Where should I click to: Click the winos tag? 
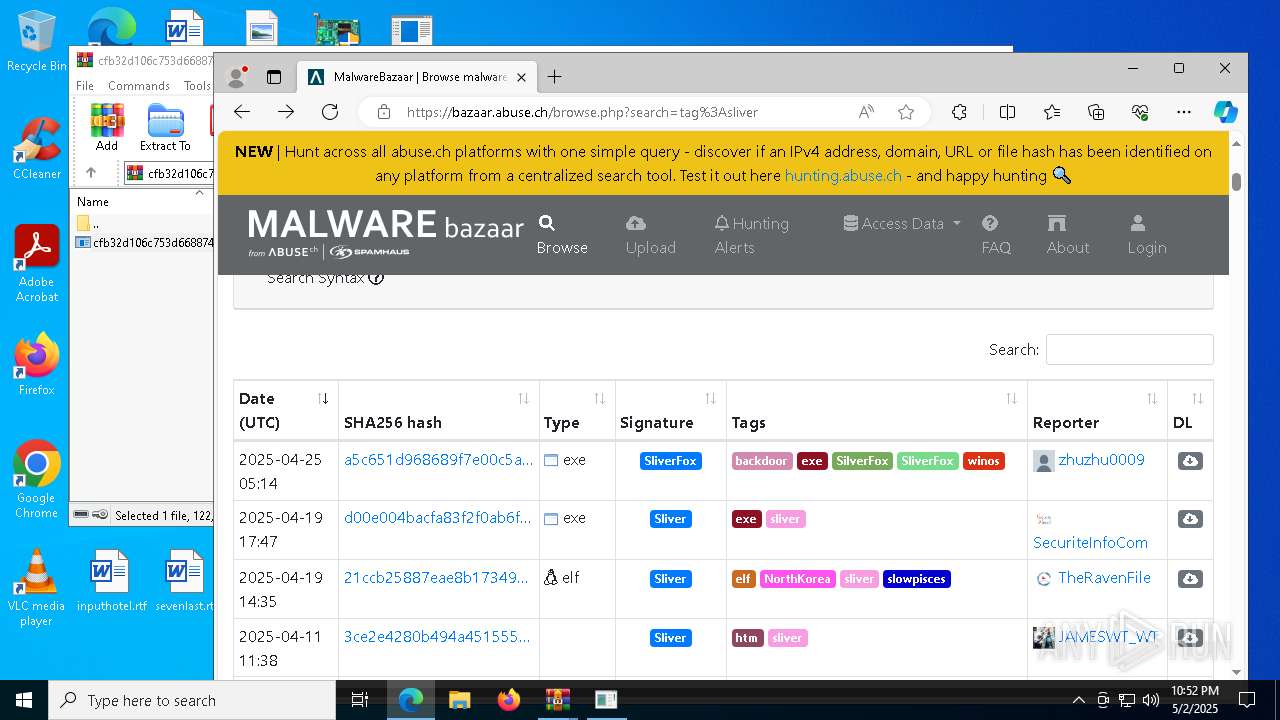coord(983,461)
